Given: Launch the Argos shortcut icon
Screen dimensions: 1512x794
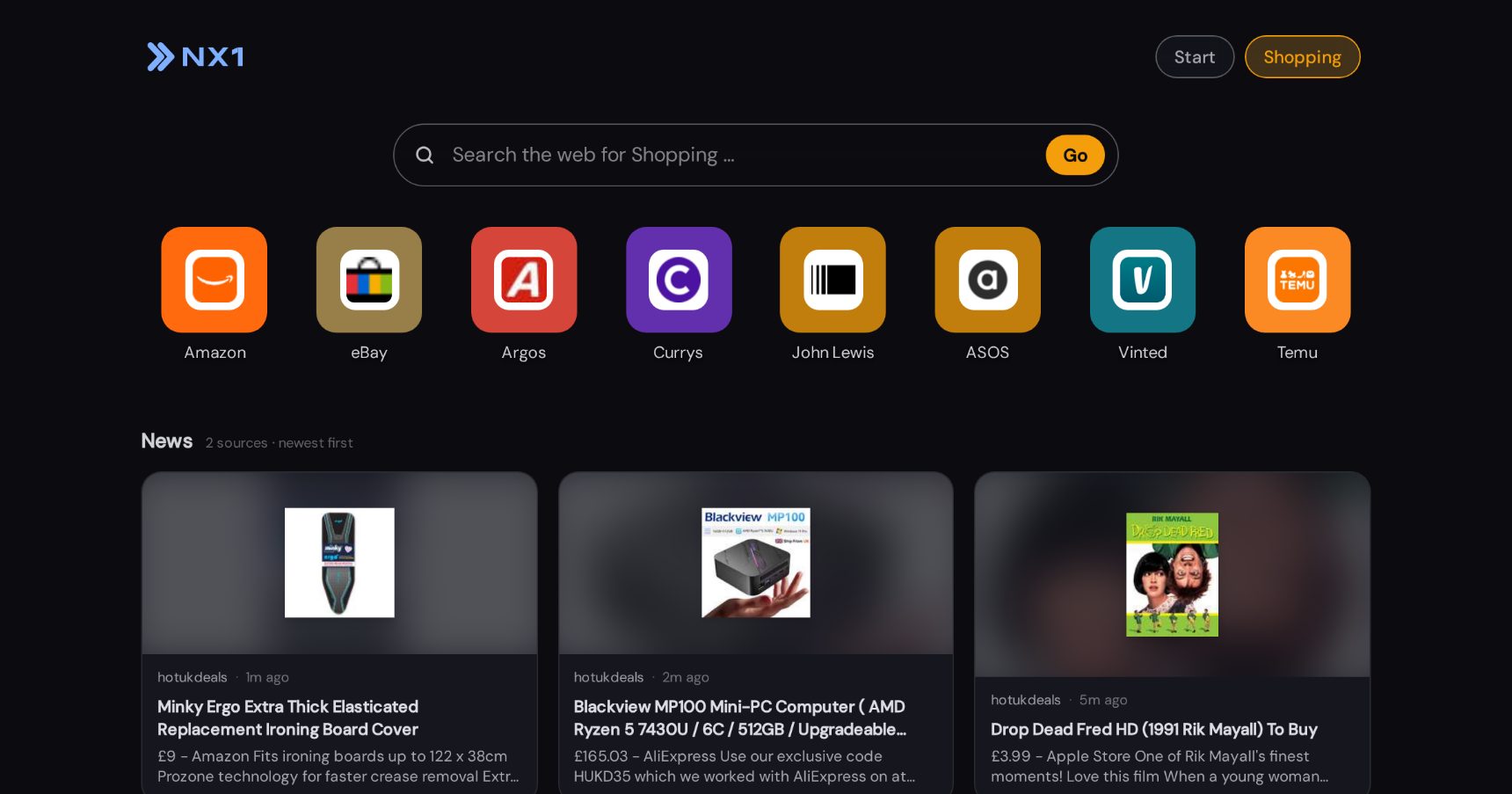Looking at the screenshot, I should click(524, 280).
